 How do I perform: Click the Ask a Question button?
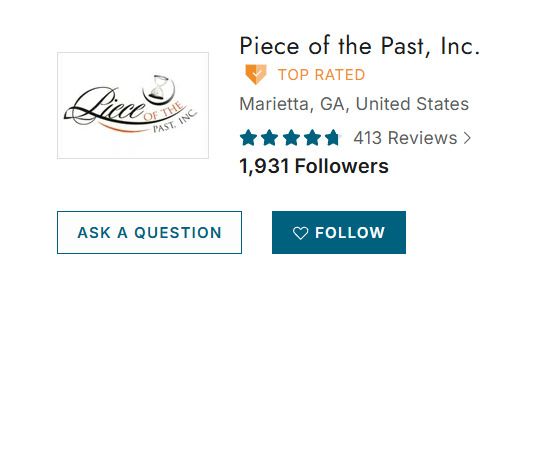(149, 232)
